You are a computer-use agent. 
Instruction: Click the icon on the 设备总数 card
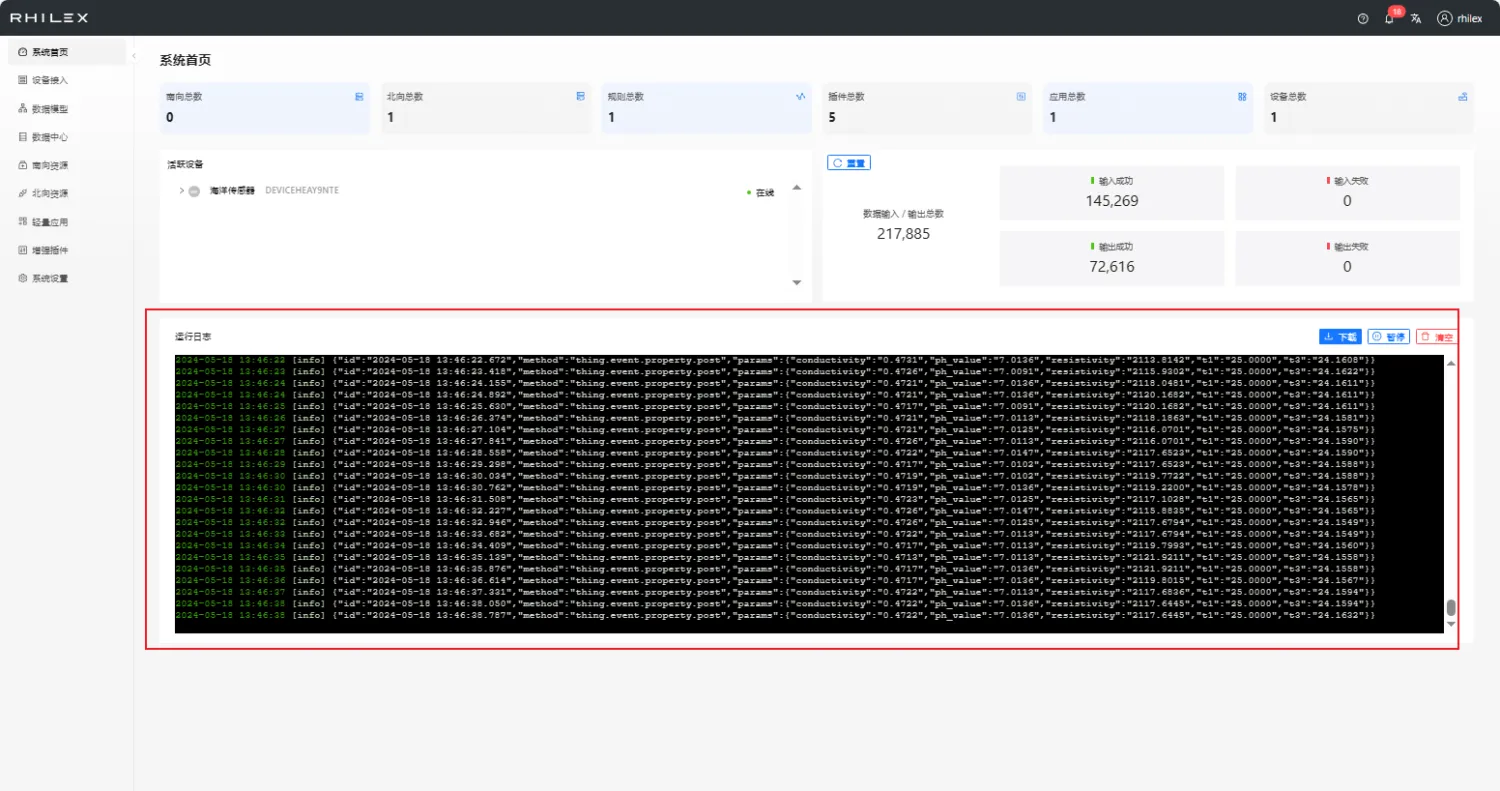[1462, 97]
